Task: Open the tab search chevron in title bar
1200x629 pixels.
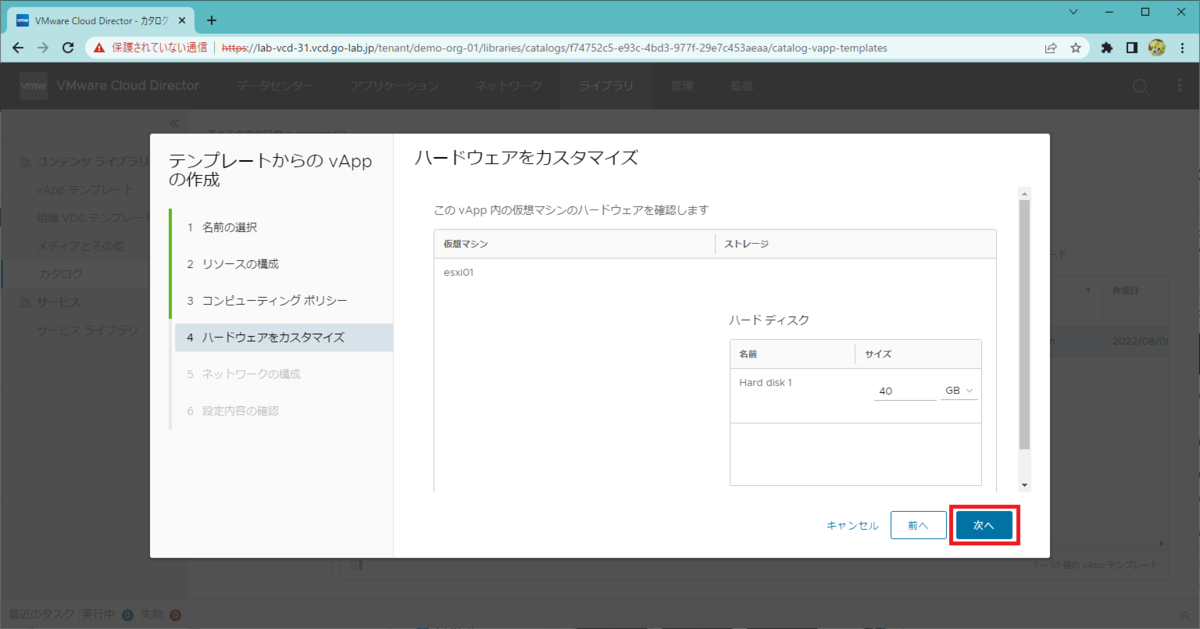Action: point(1074,13)
